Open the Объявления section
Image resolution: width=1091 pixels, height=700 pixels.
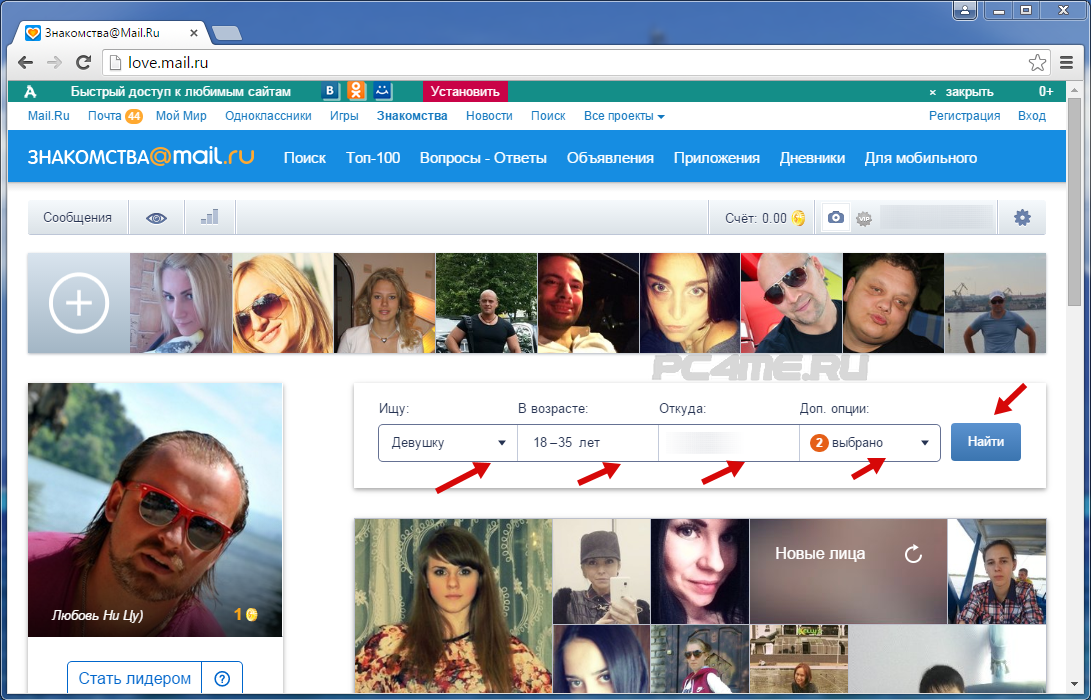[x=610, y=158]
